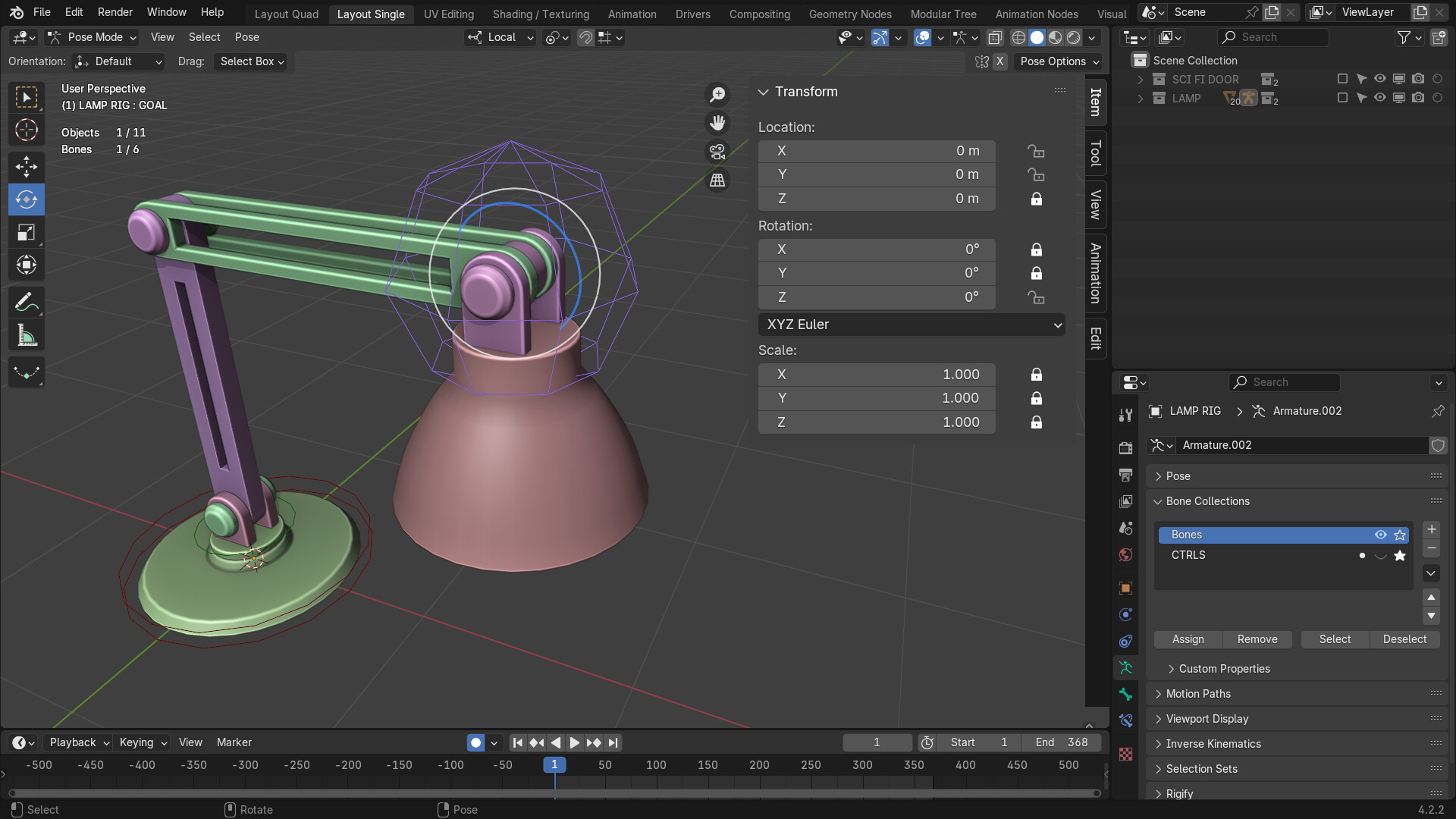Image resolution: width=1456 pixels, height=819 pixels.
Task: Toggle auto keying record button
Action: (475, 742)
